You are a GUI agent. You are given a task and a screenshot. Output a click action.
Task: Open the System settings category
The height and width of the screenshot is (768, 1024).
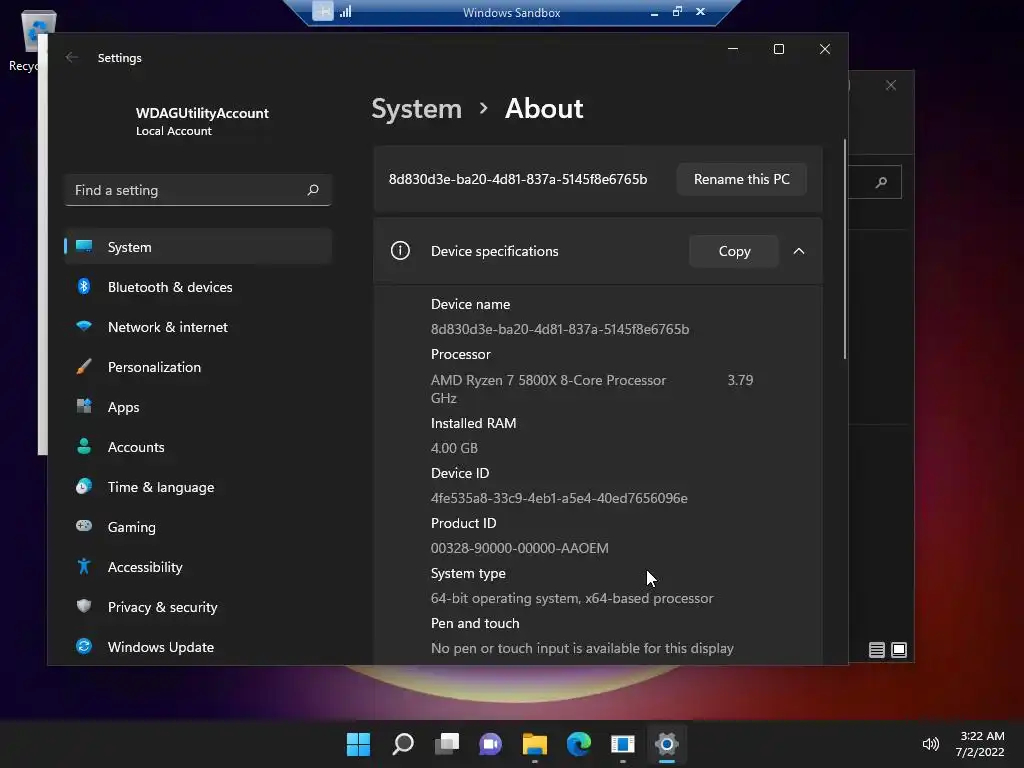198,247
